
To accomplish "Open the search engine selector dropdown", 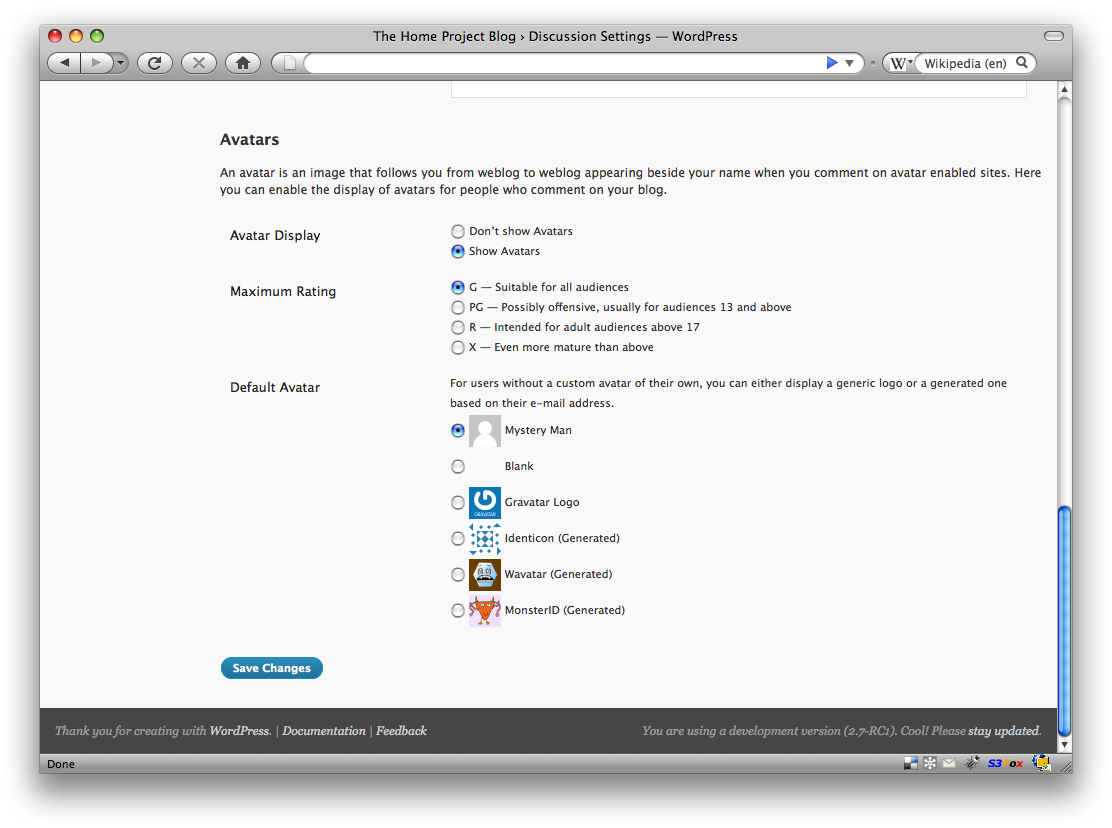I will click(900, 63).
